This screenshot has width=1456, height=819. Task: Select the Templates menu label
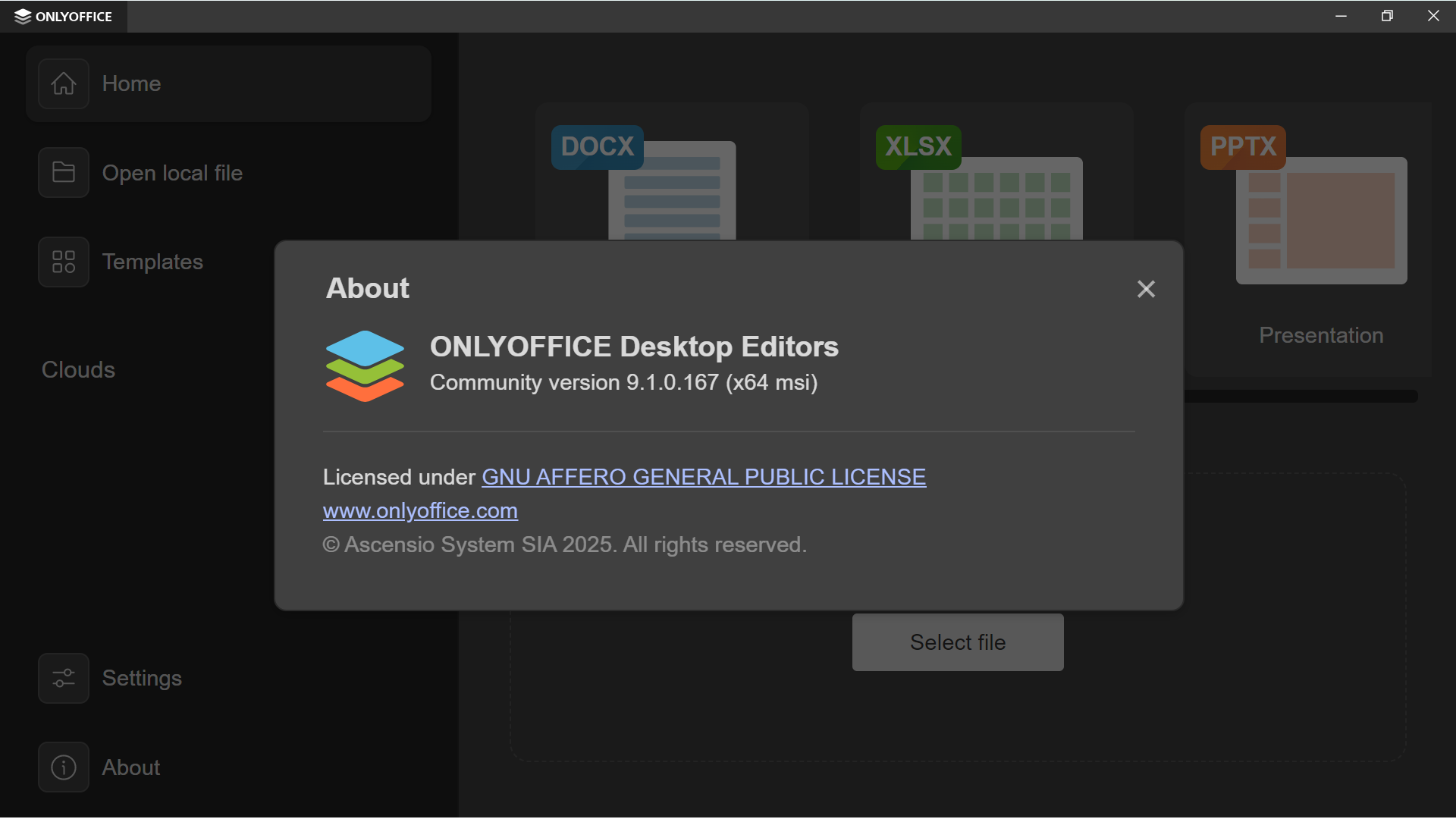coord(152,262)
